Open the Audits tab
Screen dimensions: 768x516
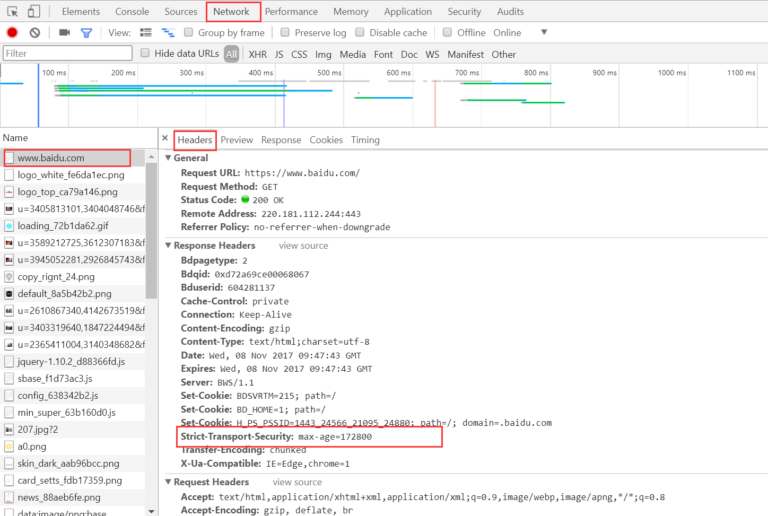pyautogui.click(x=510, y=11)
